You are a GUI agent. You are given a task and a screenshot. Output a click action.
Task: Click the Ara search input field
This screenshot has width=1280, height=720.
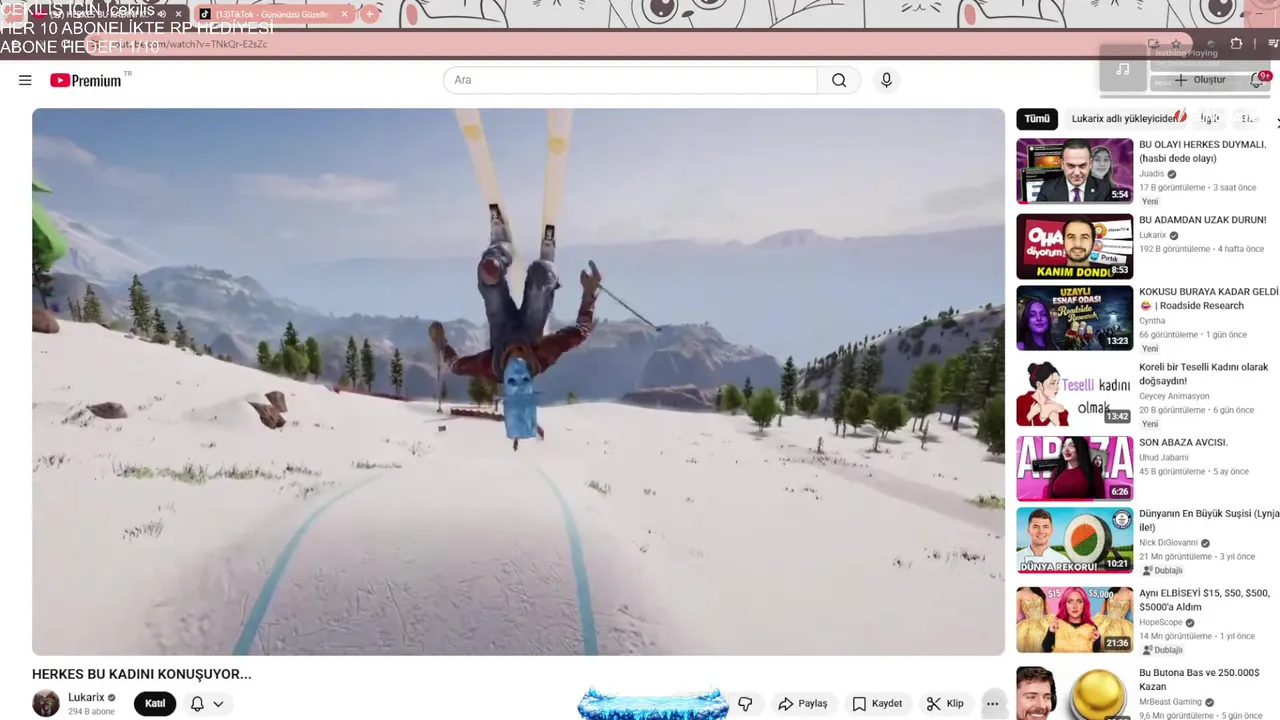coord(630,80)
